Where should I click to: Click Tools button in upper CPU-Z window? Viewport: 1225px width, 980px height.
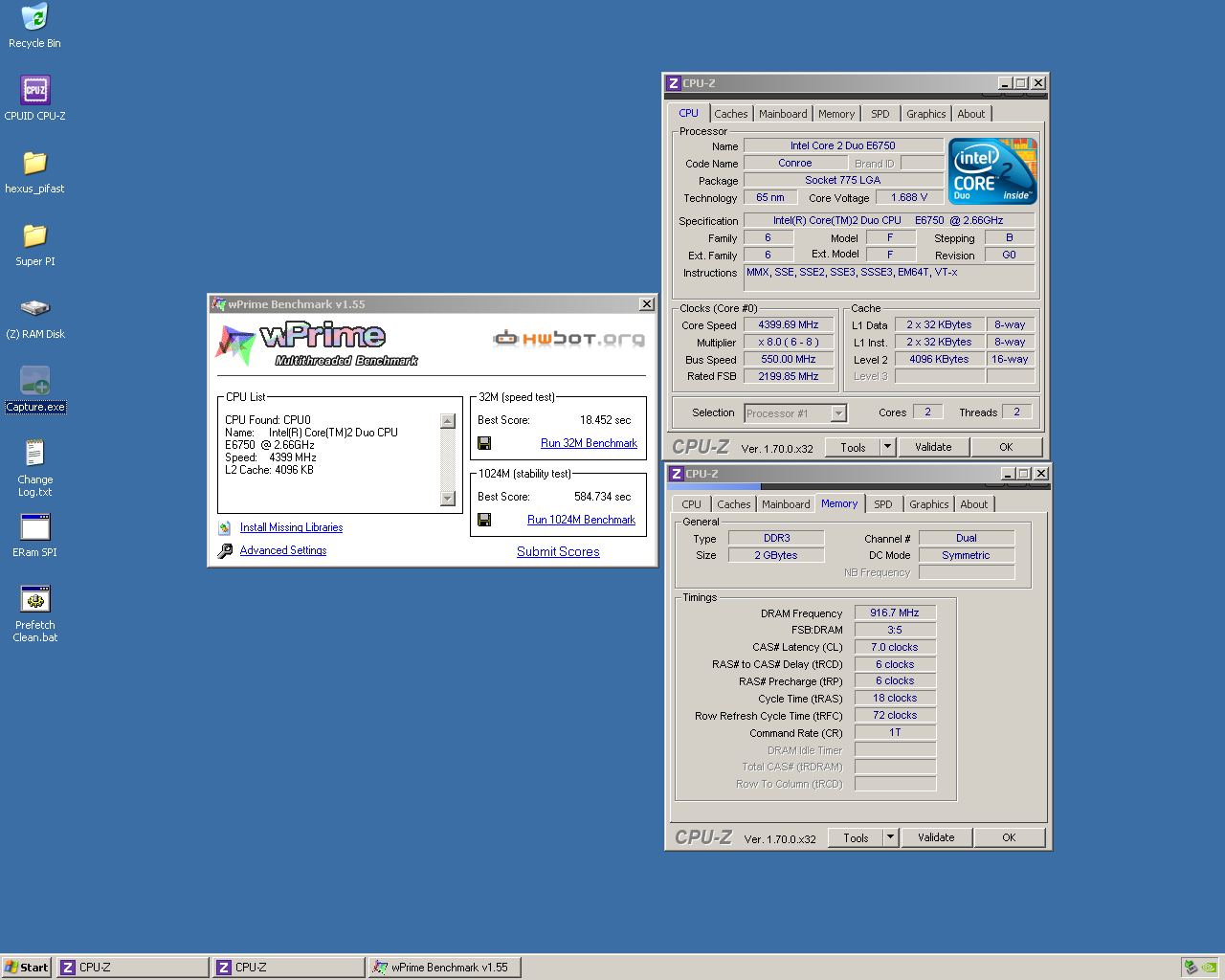(x=853, y=447)
